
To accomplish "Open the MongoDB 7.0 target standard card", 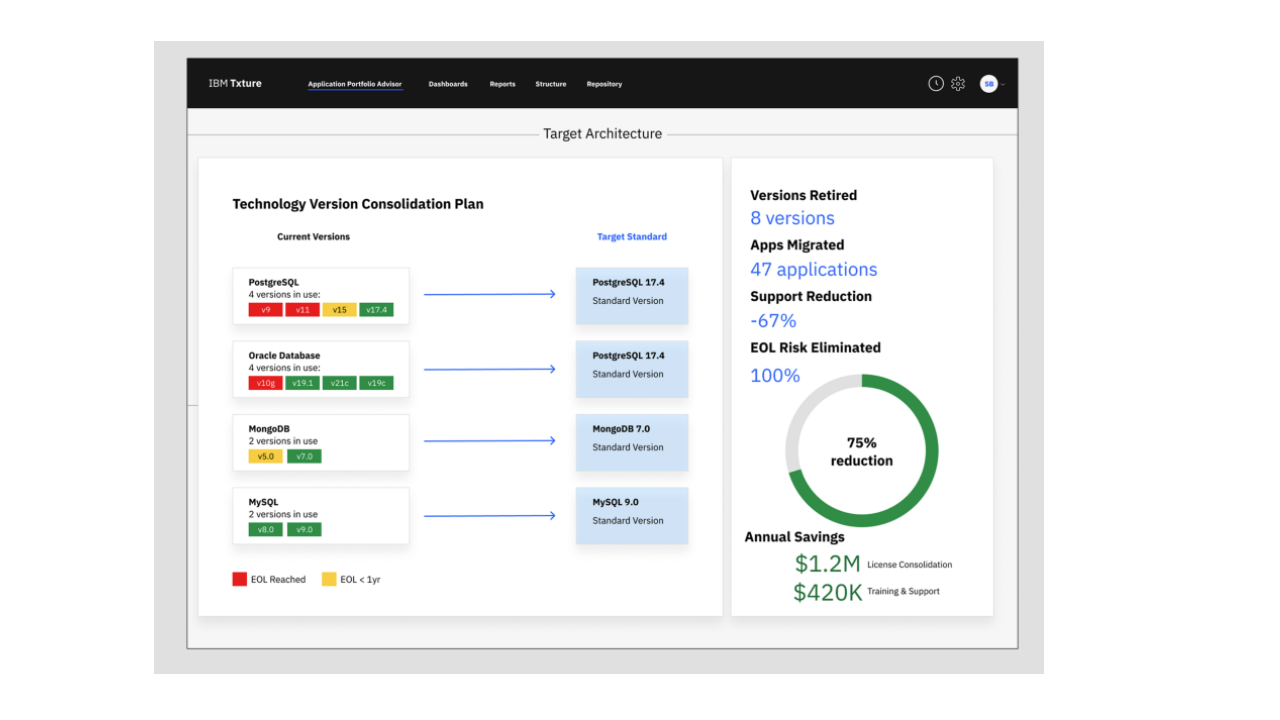I will [632, 442].
